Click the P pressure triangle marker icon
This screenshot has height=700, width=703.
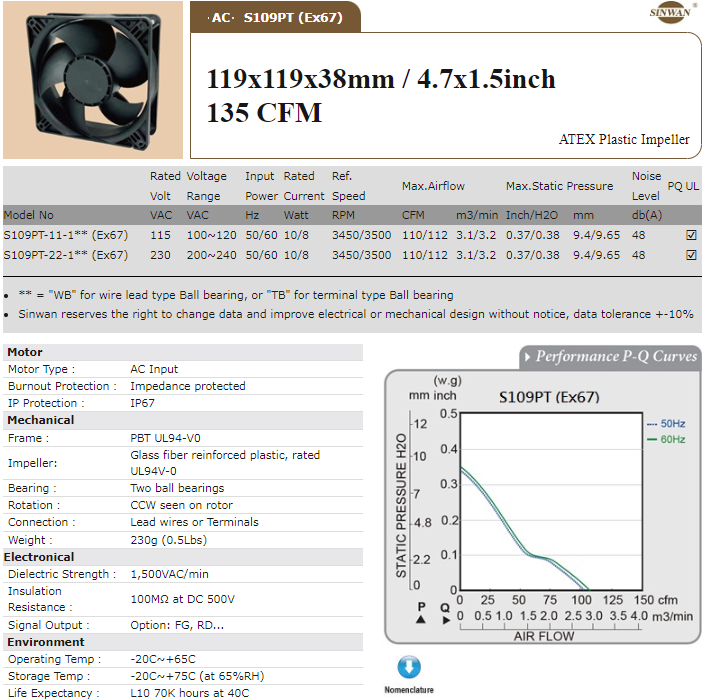point(421,614)
